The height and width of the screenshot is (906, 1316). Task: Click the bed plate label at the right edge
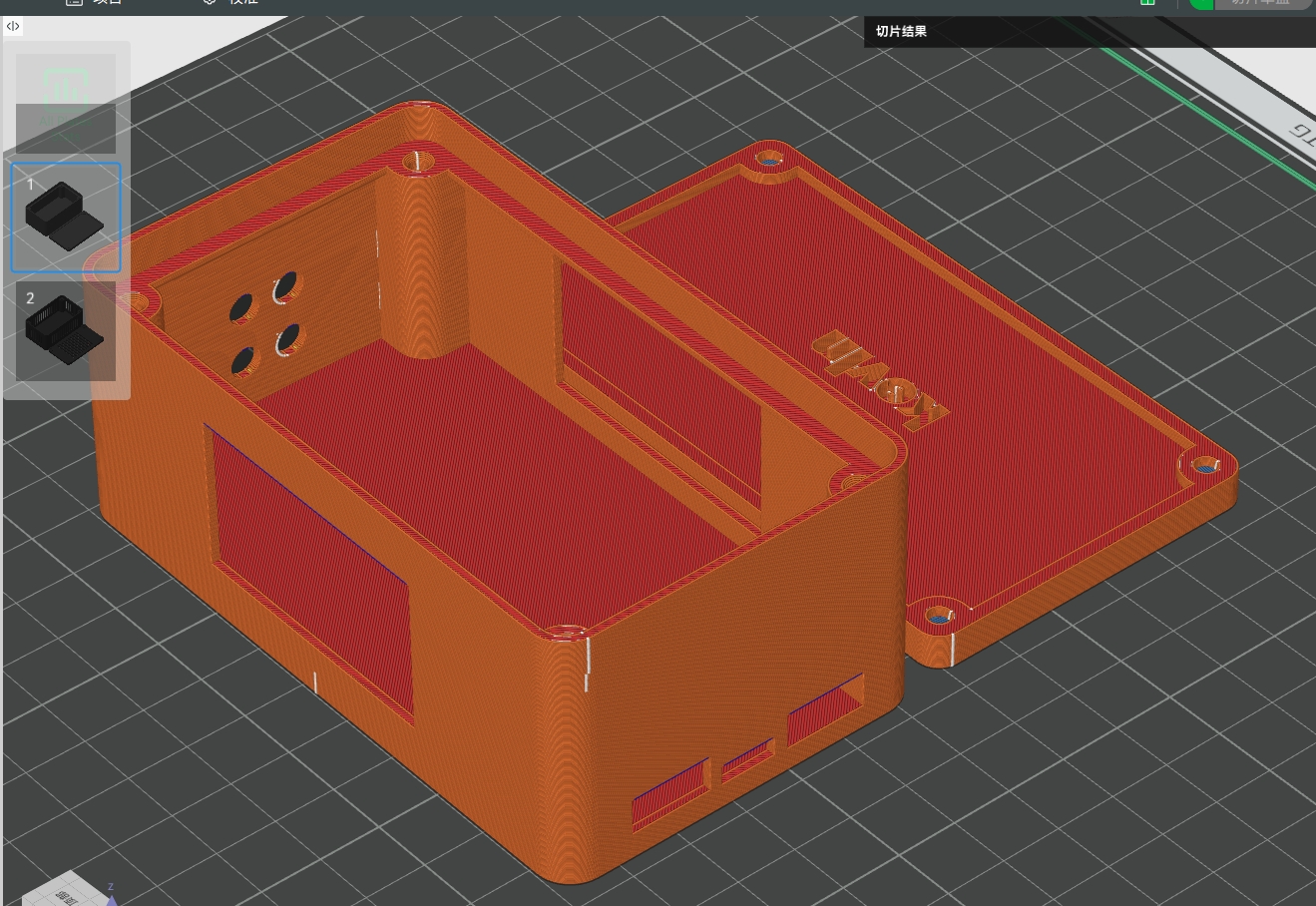click(x=1302, y=133)
